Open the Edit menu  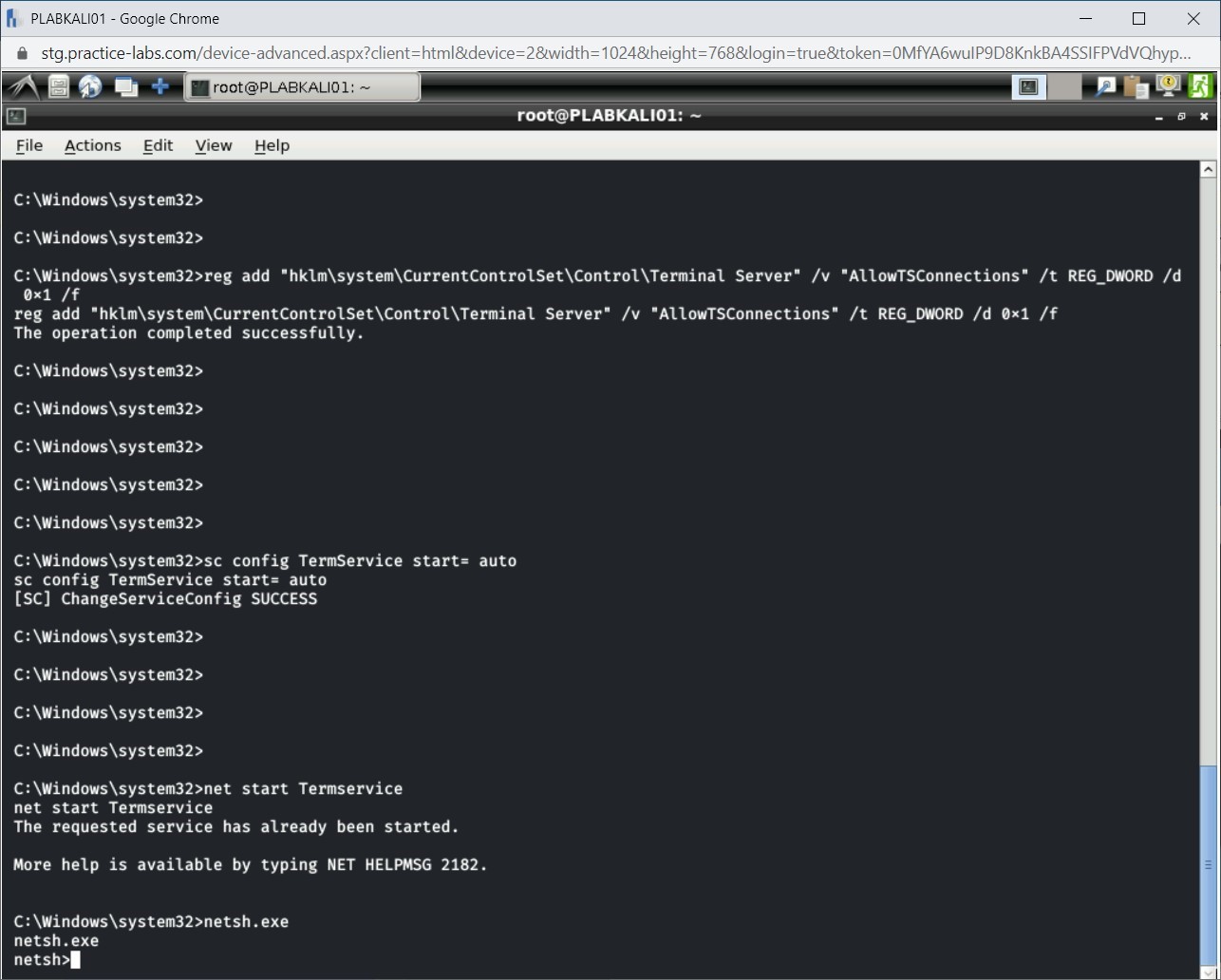point(158,145)
